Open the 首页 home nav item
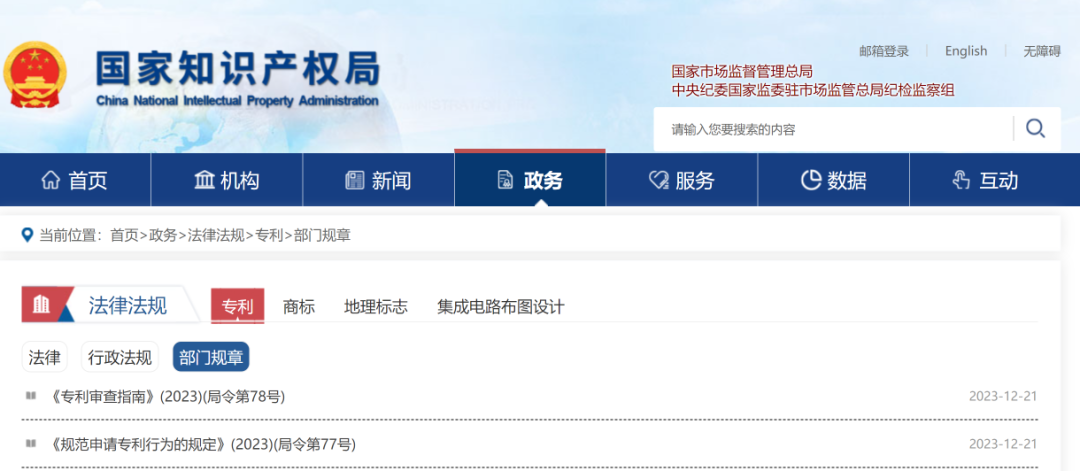 click(x=75, y=180)
